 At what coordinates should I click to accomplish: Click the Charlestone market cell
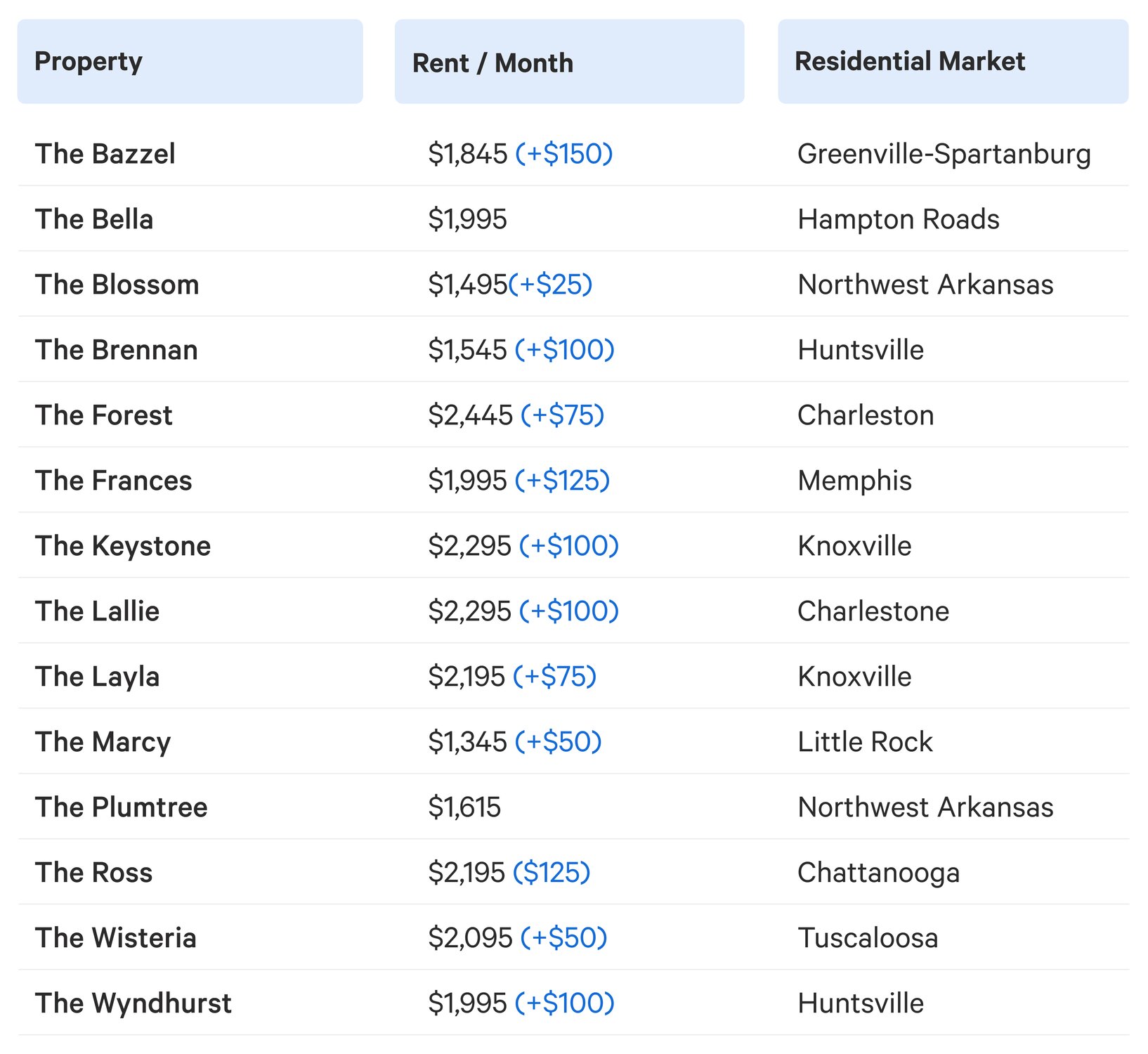[x=873, y=611]
